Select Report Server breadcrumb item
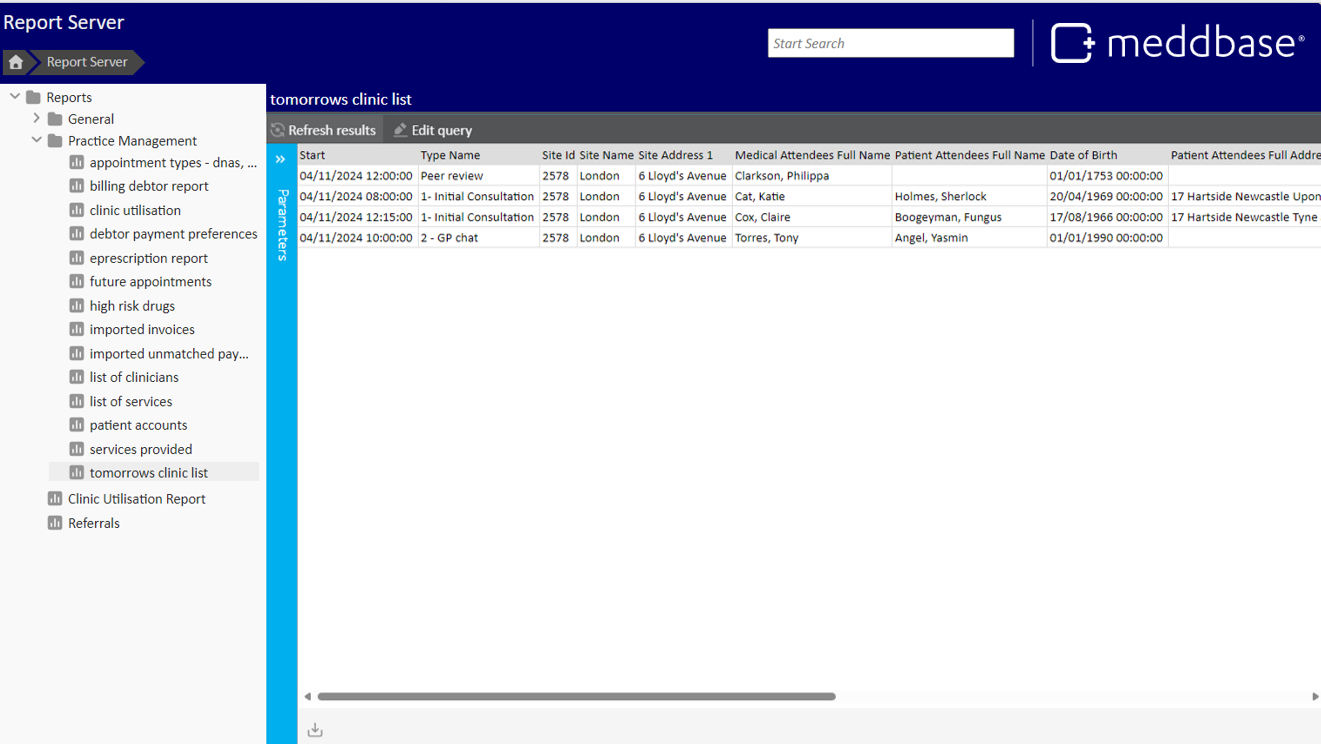Viewport: 1321px width, 744px height. (87, 62)
